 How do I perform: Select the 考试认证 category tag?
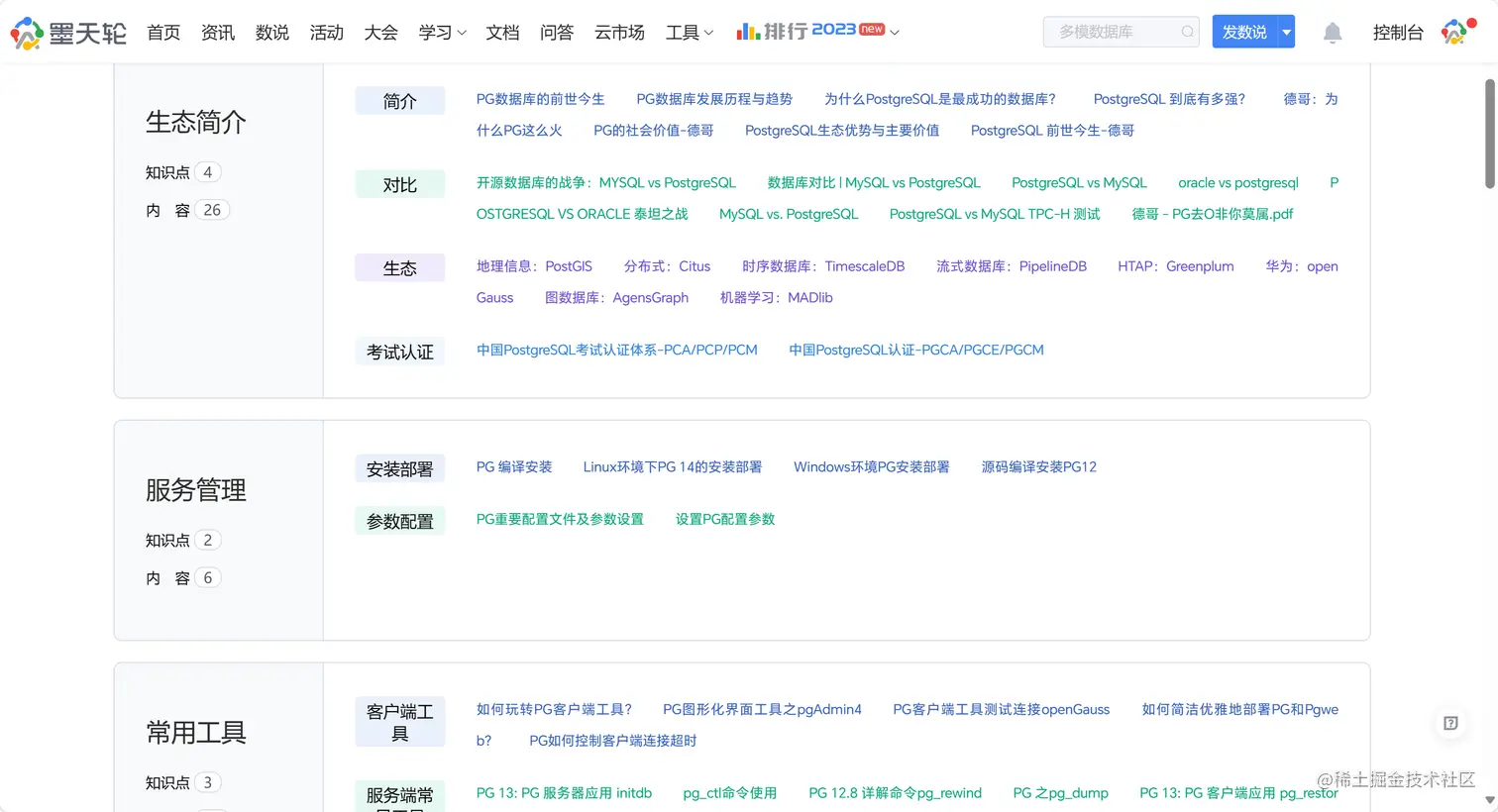pyautogui.click(x=400, y=353)
